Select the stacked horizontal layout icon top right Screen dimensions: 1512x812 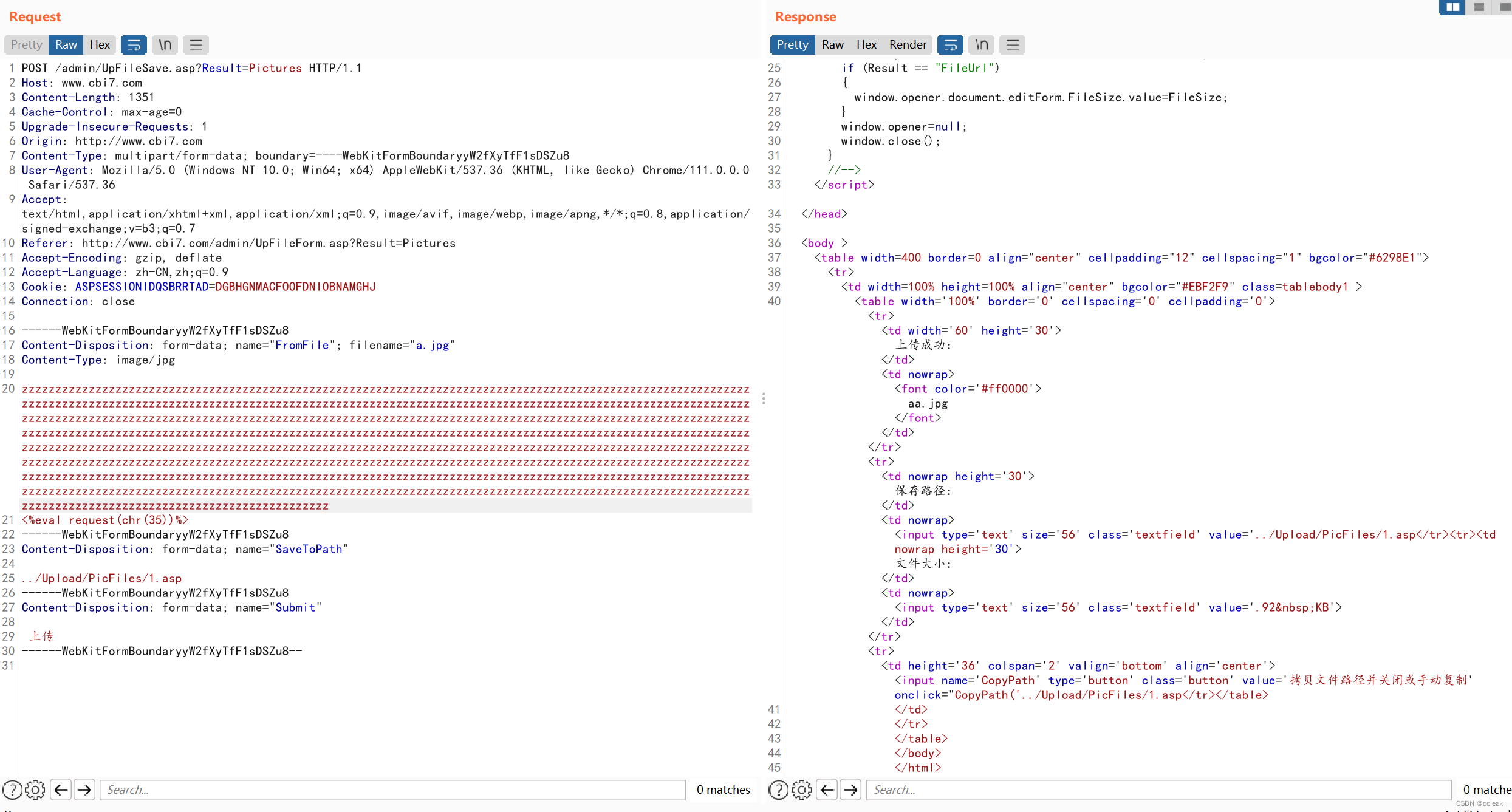[x=1479, y=7]
